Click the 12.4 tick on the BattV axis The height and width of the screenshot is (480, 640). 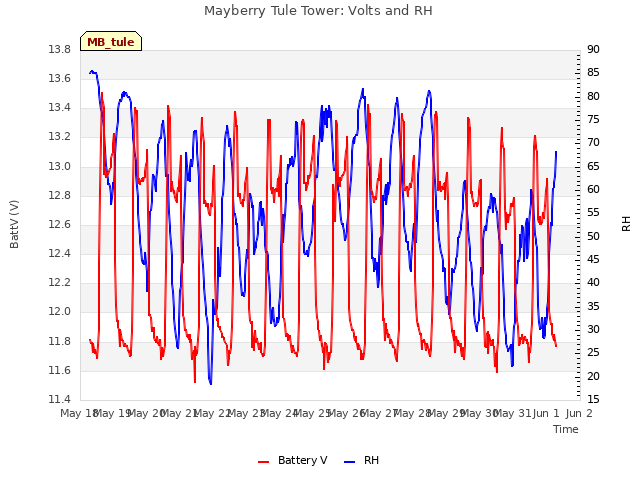click(60, 253)
